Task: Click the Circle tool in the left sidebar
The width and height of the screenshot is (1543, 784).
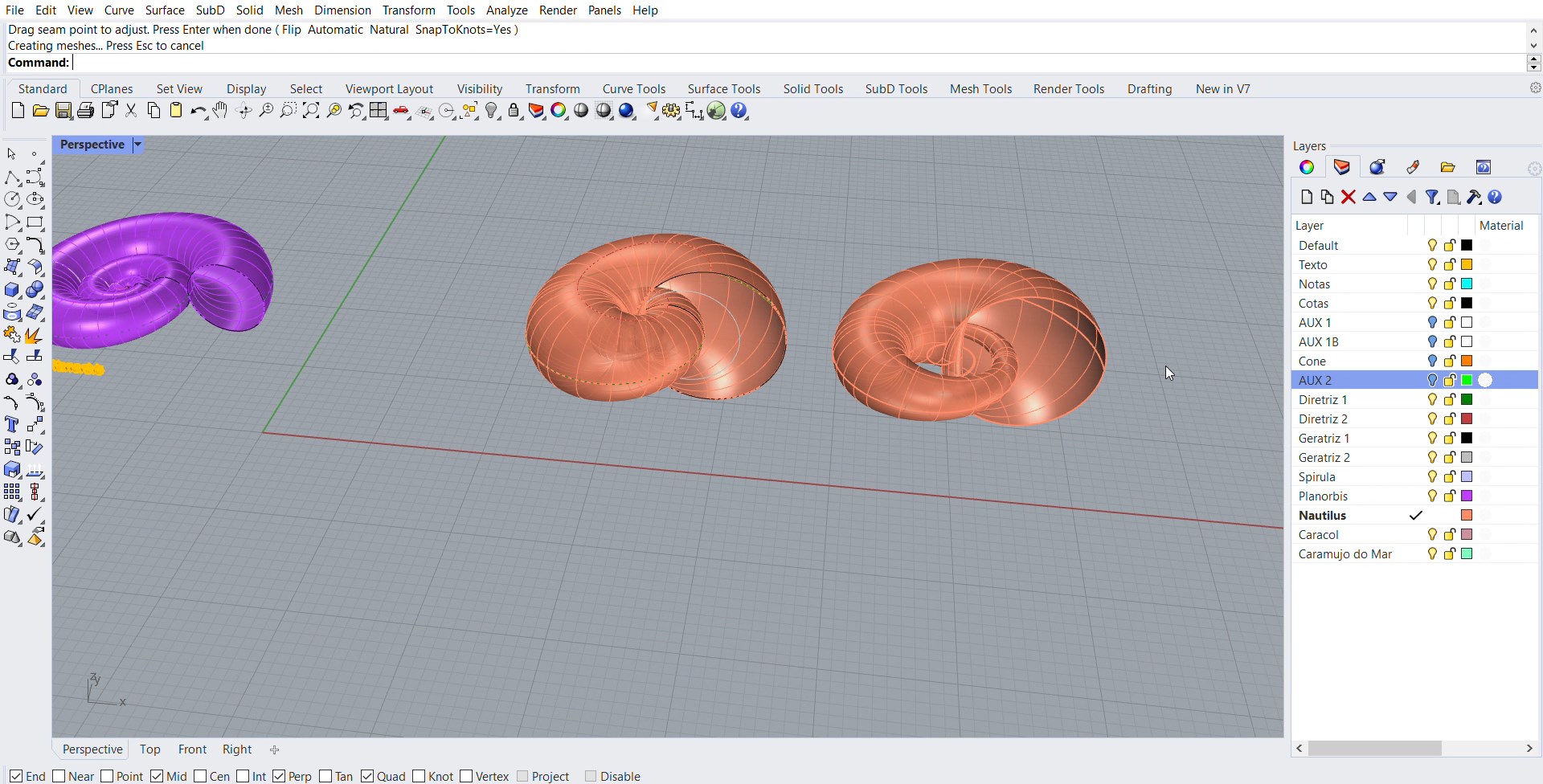Action: point(12,200)
